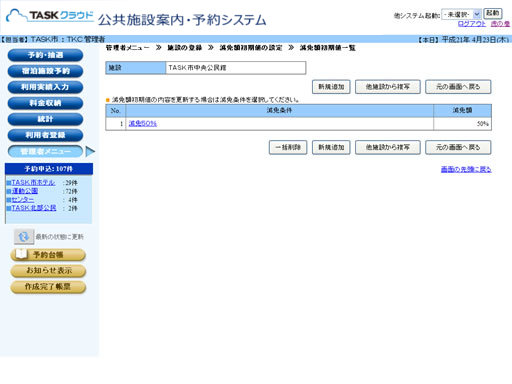512x384 pixels.
Task: Open the 利用者登録 menu
Action: pyautogui.click(x=45, y=135)
